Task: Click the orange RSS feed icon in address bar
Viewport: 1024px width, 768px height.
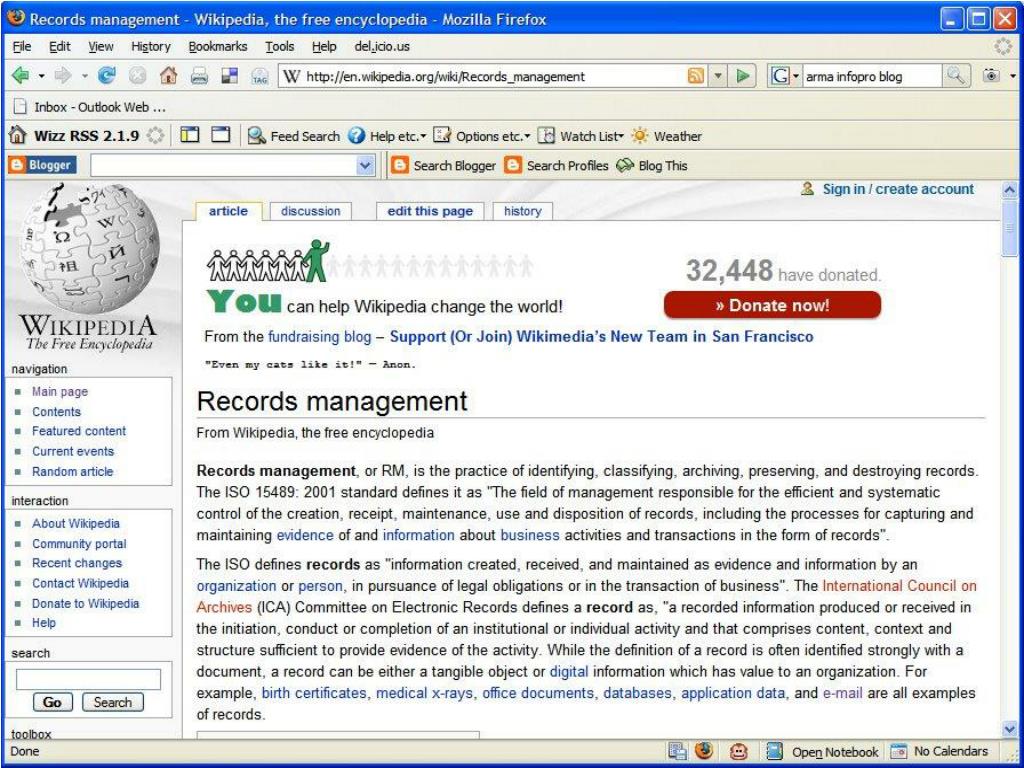Action: [x=696, y=76]
